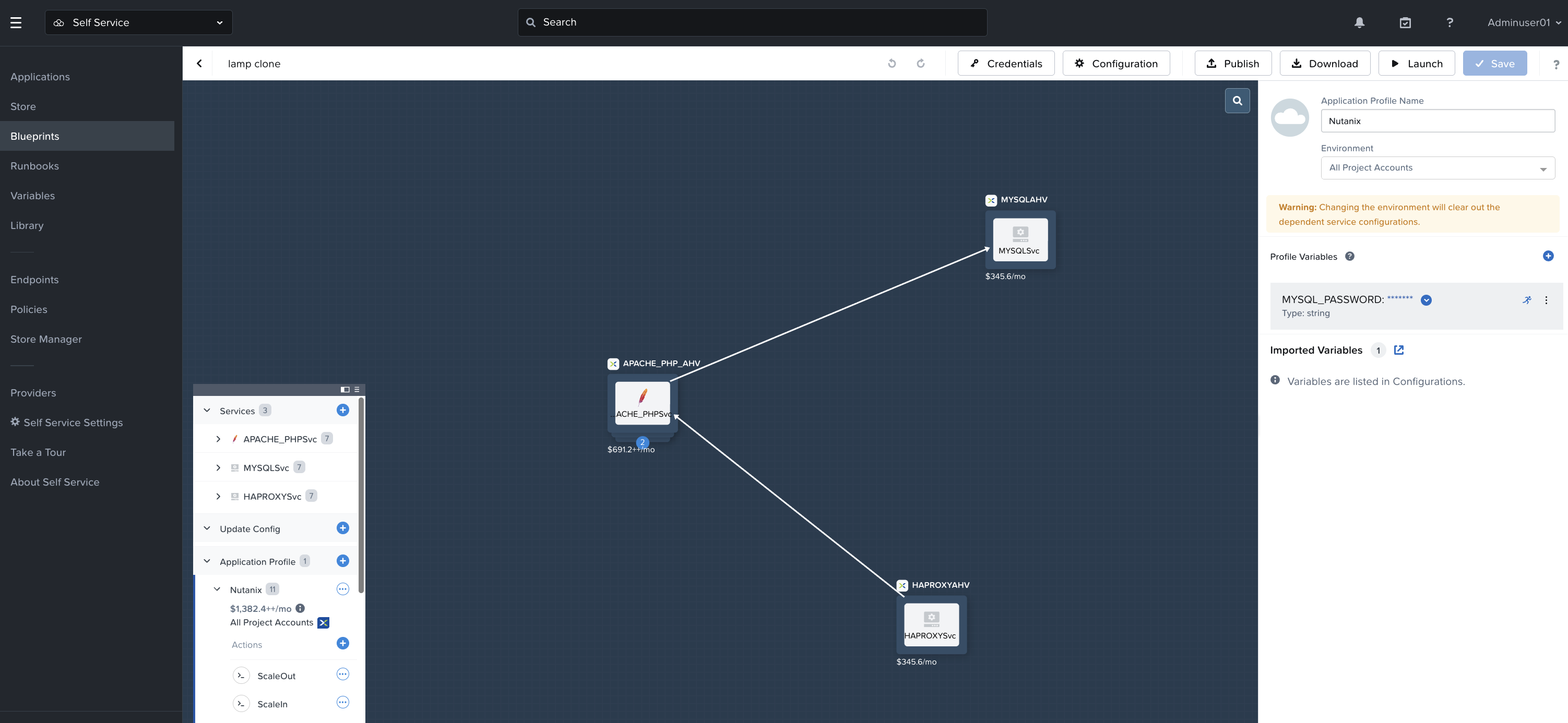This screenshot has width=1568, height=723.
Task: Open the Self Service app switcher dropdown
Action: (x=139, y=22)
